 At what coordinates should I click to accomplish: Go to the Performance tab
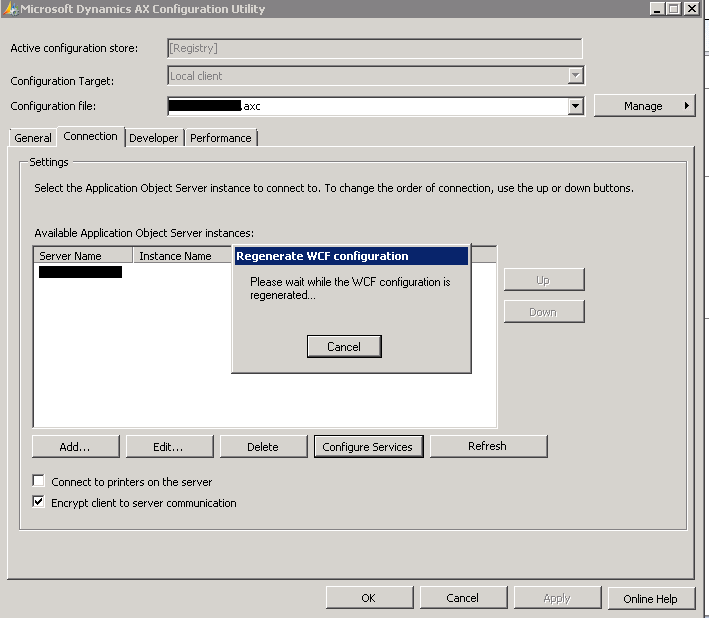(x=221, y=138)
